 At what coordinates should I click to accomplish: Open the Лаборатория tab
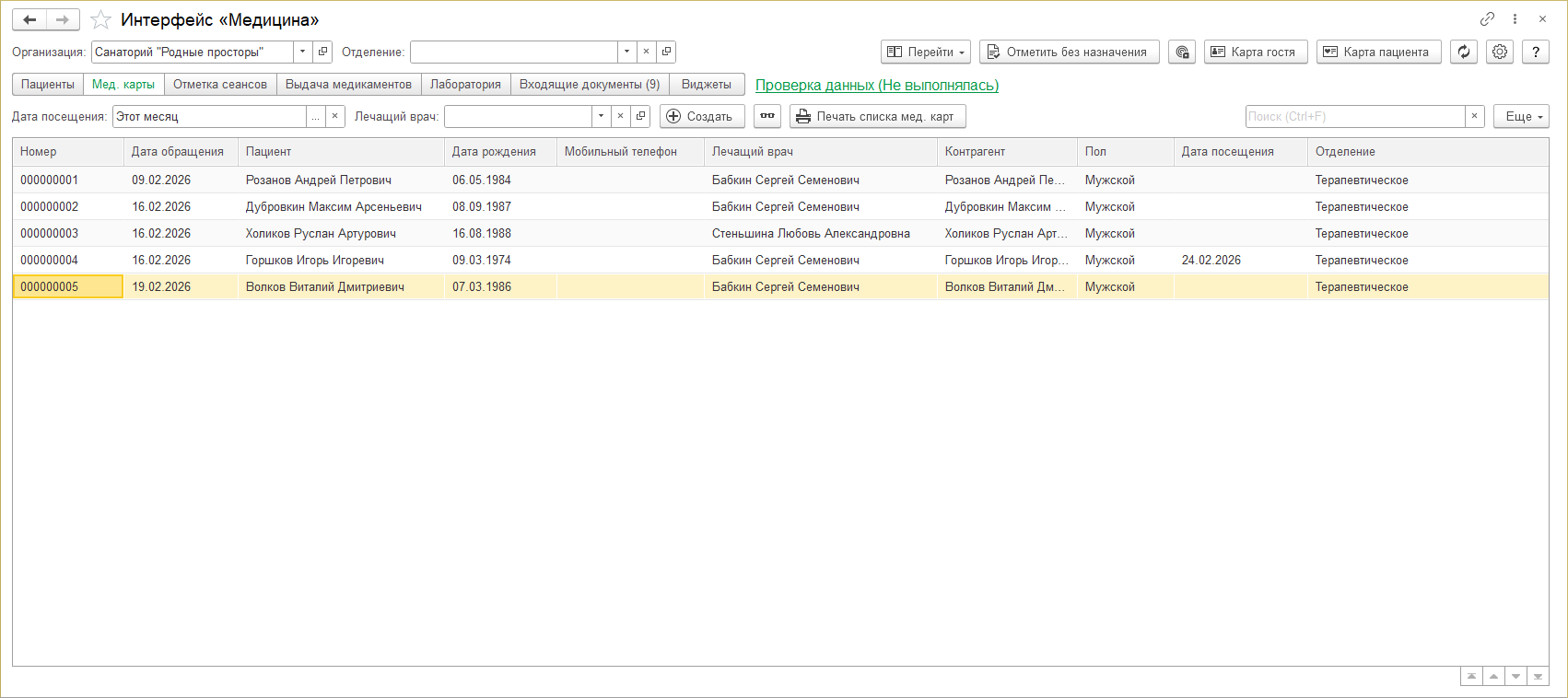465,85
